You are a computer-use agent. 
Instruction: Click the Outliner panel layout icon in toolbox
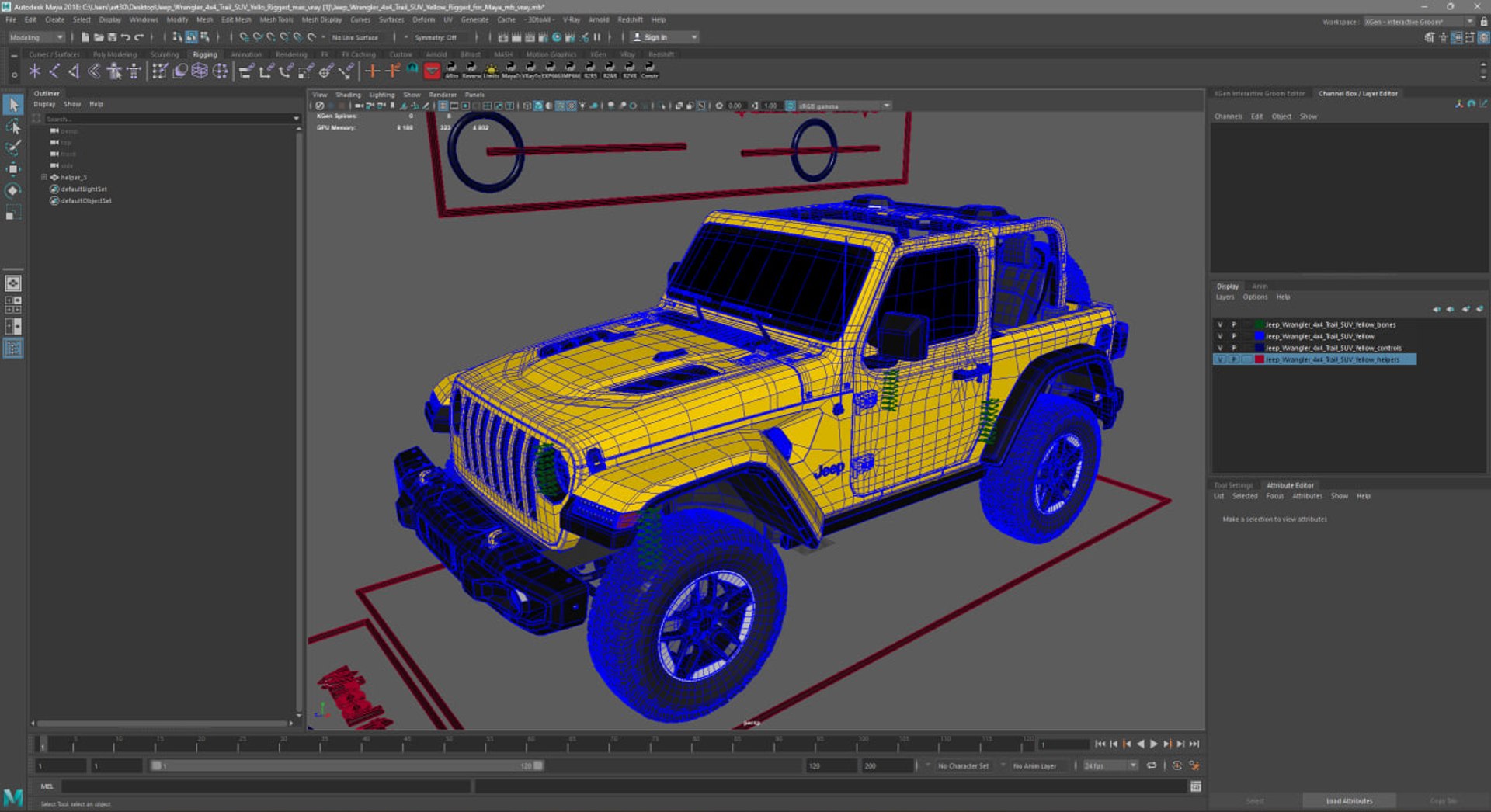(x=13, y=349)
